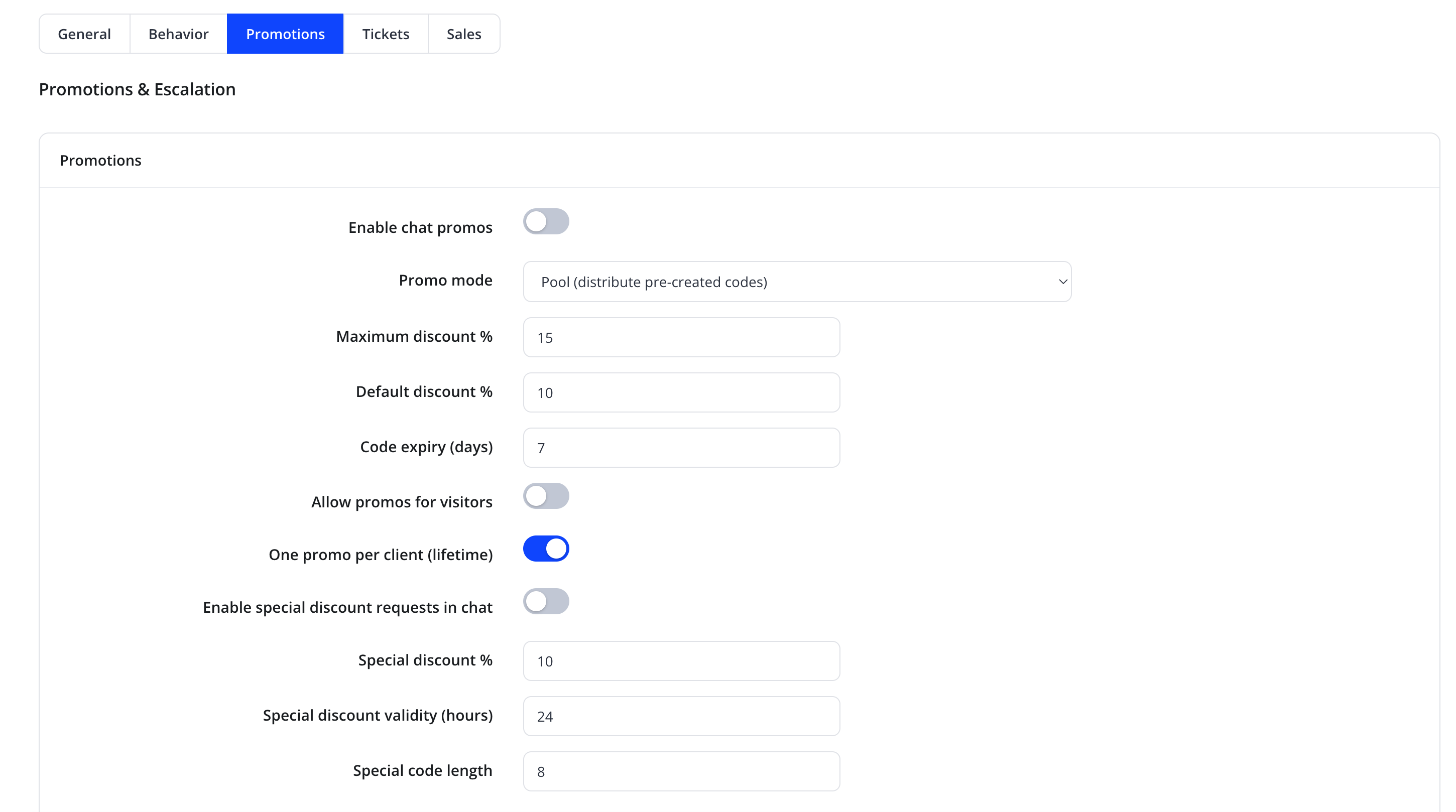Go to the Tickets tab
The height and width of the screenshot is (812, 1456).
[386, 34]
